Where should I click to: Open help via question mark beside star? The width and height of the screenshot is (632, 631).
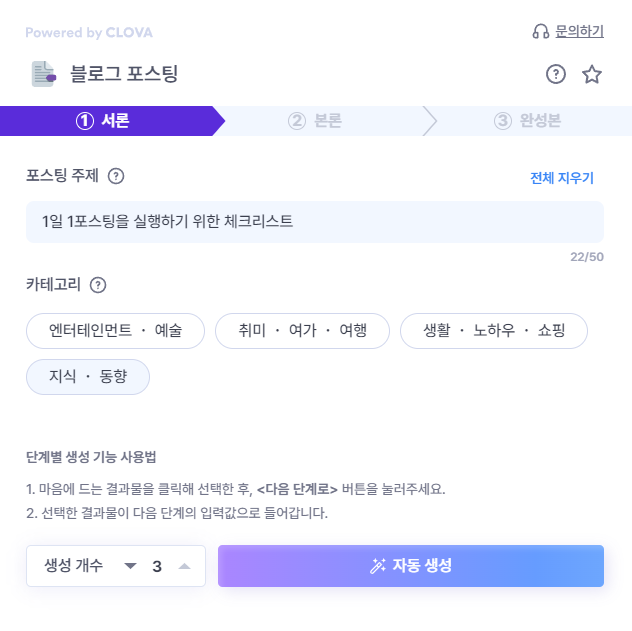[x=556, y=74]
